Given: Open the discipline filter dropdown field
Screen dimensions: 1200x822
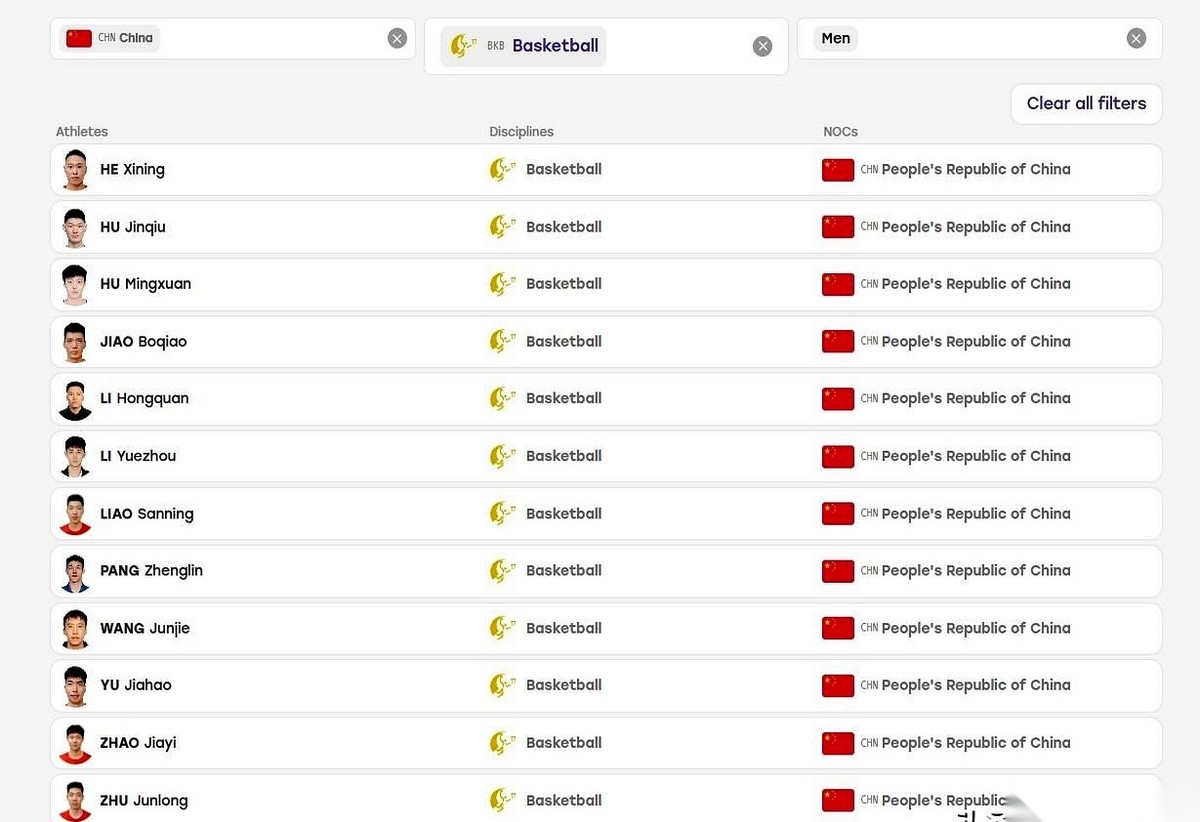Looking at the screenshot, I should (x=606, y=46).
